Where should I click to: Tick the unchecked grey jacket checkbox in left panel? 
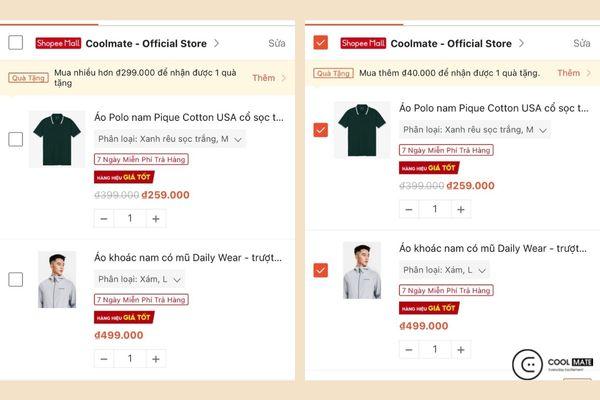tap(15, 279)
